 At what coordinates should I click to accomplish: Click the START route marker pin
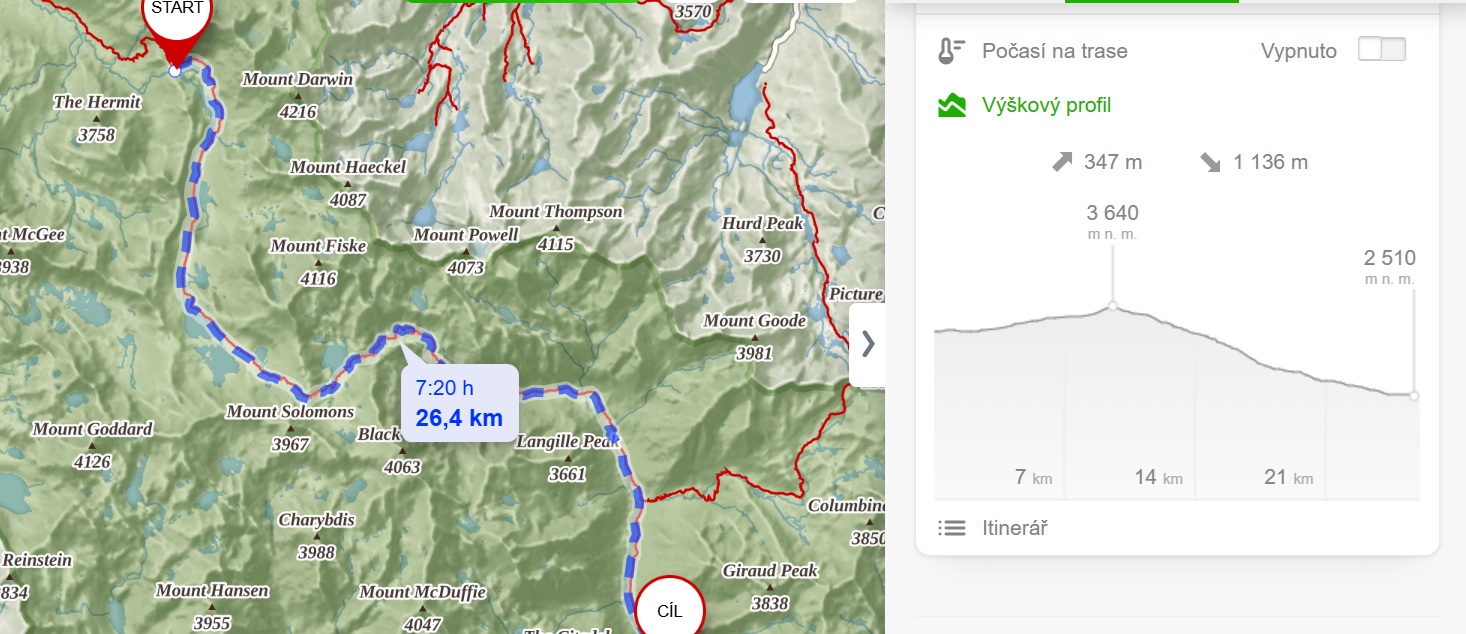point(176,22)
